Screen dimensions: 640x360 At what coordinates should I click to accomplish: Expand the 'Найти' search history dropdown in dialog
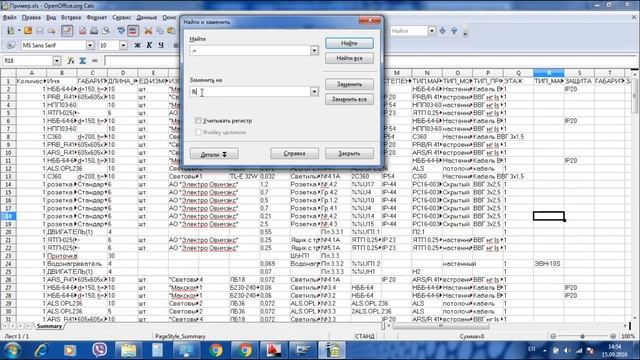tap(314, 51)
